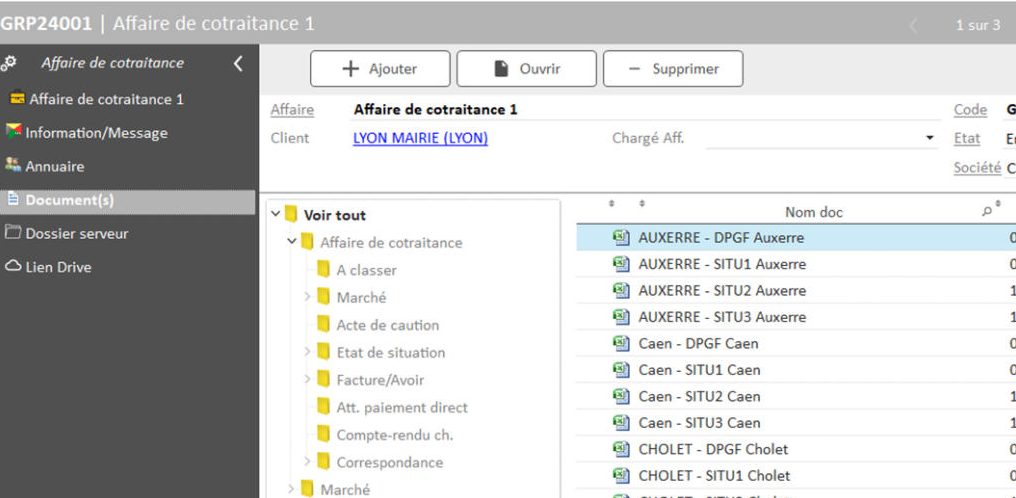
Task: Click Excel icon of Caen - SITU3 Caen
Action: [x=621, y=423]
